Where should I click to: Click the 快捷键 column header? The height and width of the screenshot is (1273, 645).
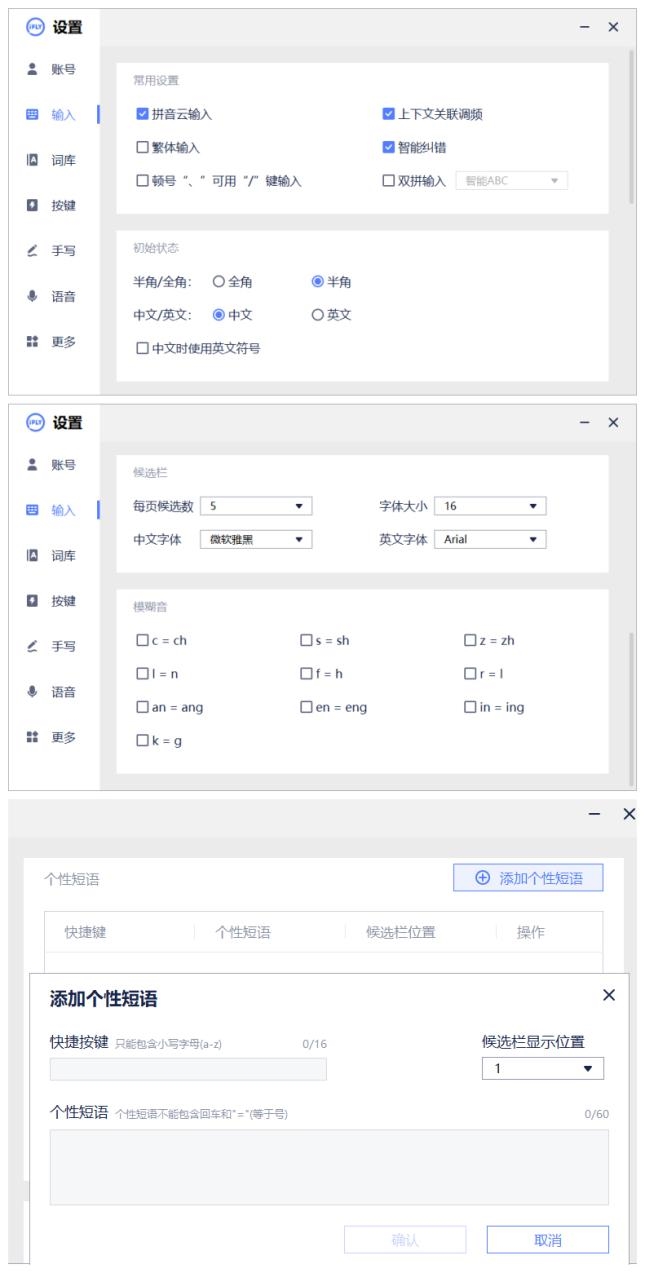click(85, 932)
